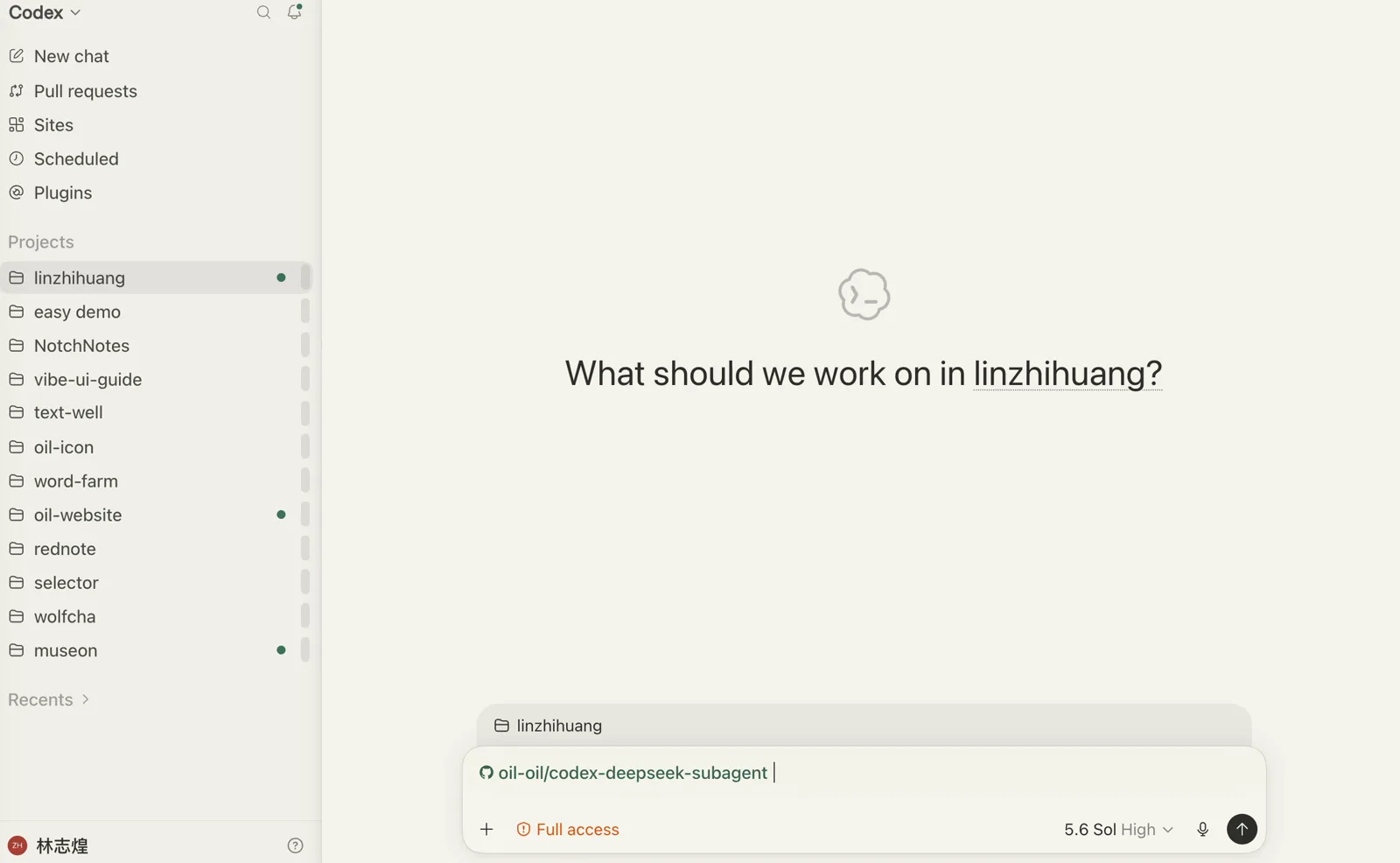The height and width of the screenshot is (863, 1400).
Task: Click folder icon of text-well project
Action: coord(16,412)
